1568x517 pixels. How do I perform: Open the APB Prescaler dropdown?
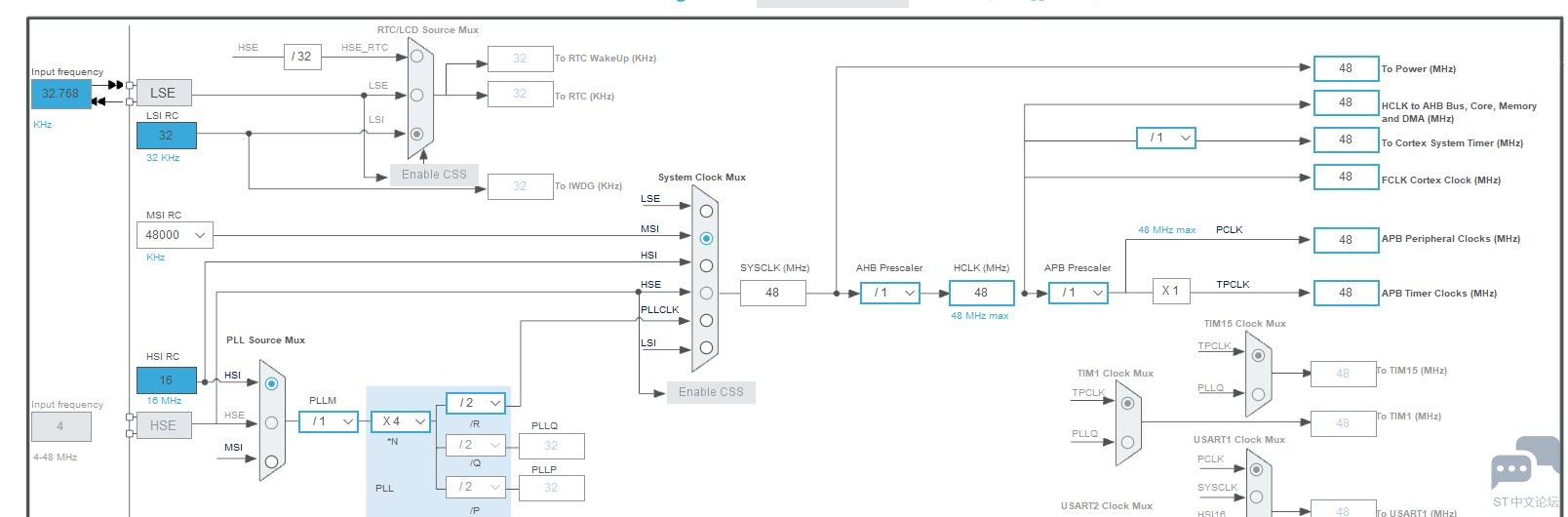point(1078,292)
